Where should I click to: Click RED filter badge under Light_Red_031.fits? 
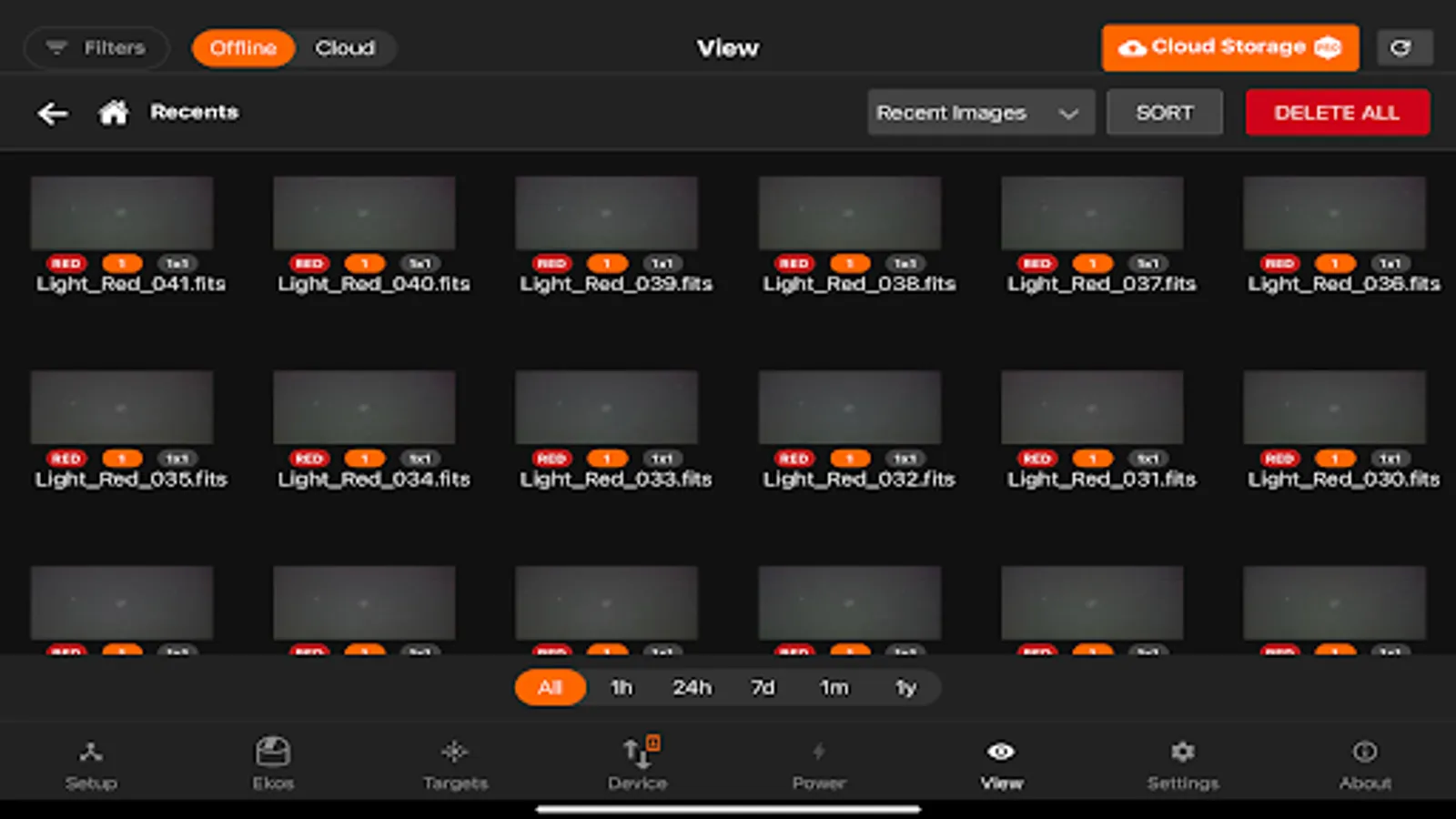click(x=1036, y=459)
